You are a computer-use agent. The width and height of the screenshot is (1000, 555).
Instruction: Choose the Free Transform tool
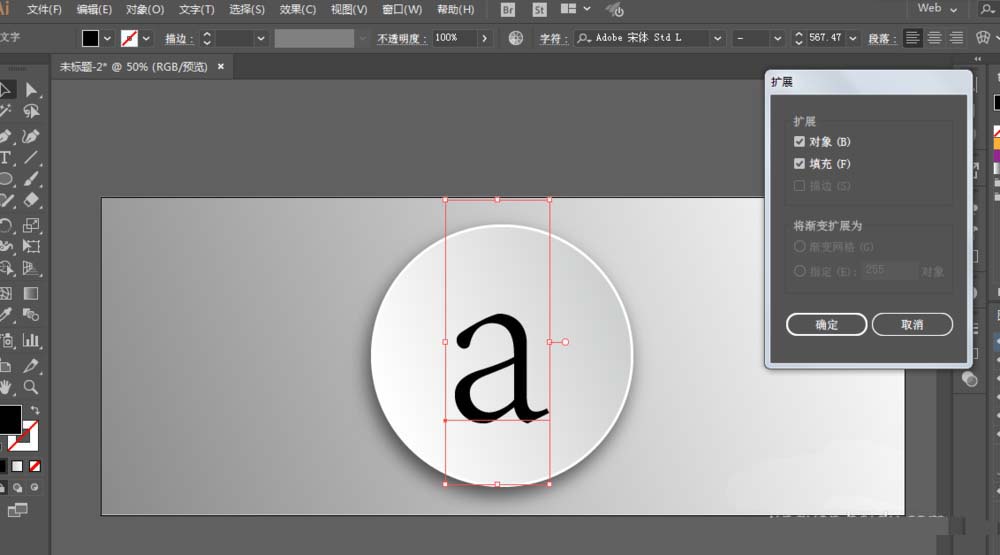pyautogui.click(x=31, y=247)
